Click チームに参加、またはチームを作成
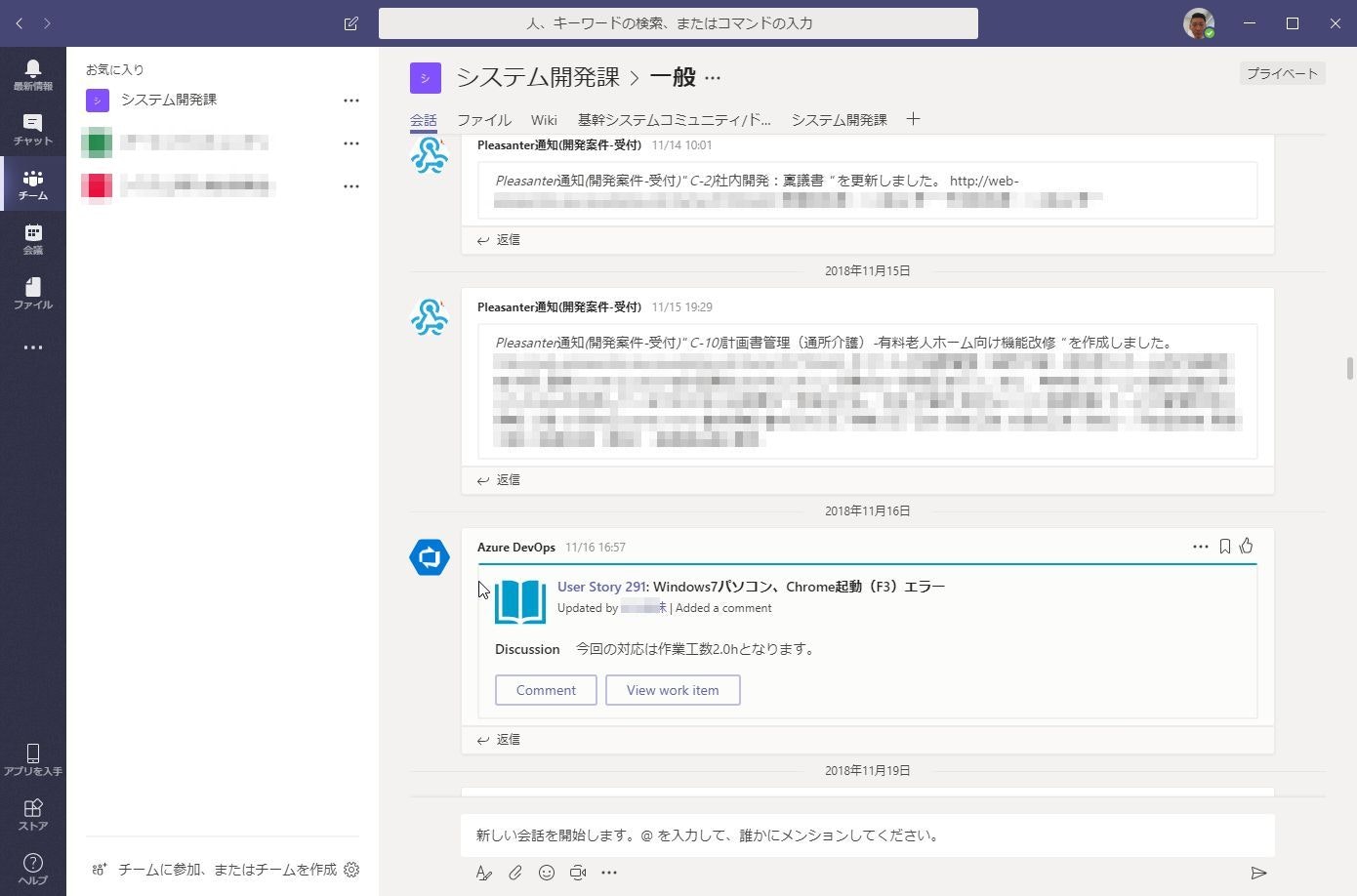Screen dimensions: 1357x896 (215, 870)
